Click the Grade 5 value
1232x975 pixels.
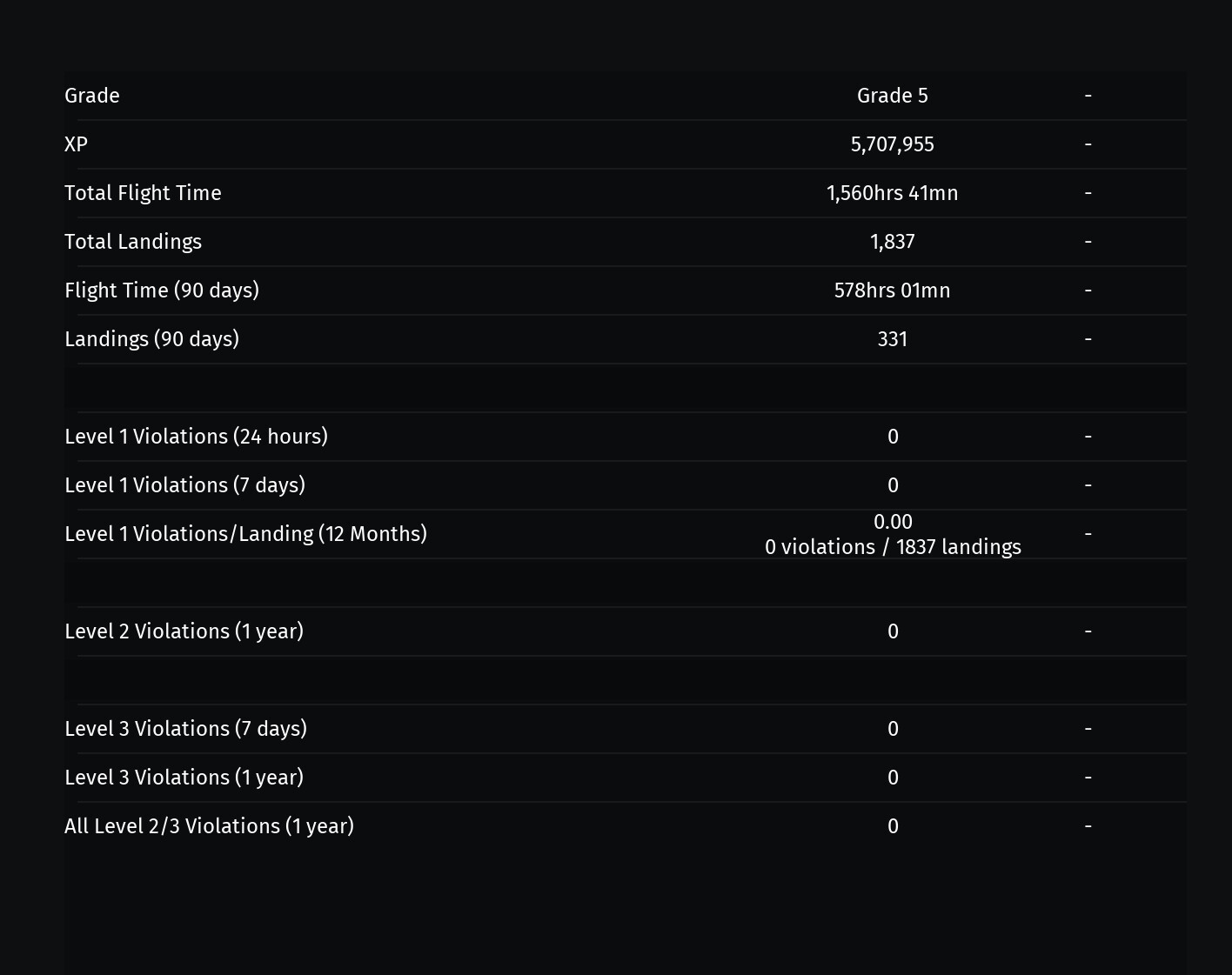pyautogui.click(x=893, y=96)
